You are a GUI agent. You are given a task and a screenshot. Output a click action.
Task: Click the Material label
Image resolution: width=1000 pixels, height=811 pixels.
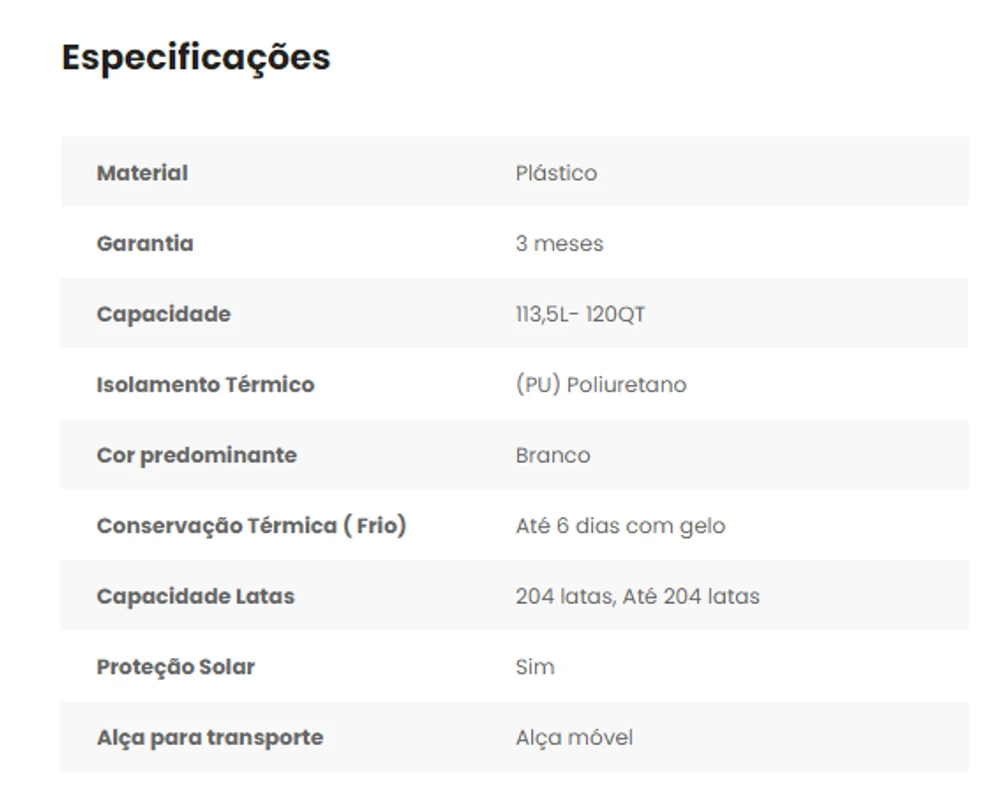(142, 173)
